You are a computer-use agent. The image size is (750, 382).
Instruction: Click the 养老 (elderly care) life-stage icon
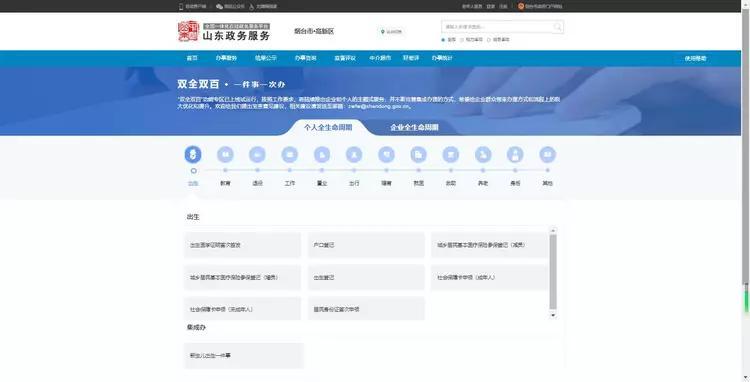pyautogui.click(x=483, y=154)
